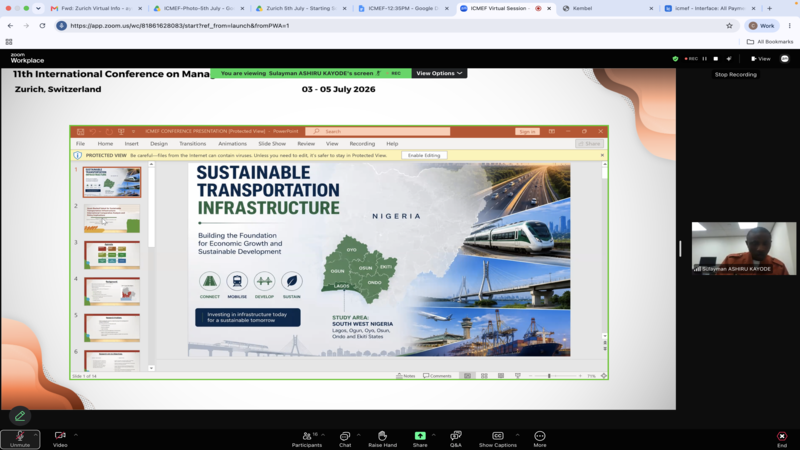Open the Chat panel
800x450 pixels.
click(345, 439)
